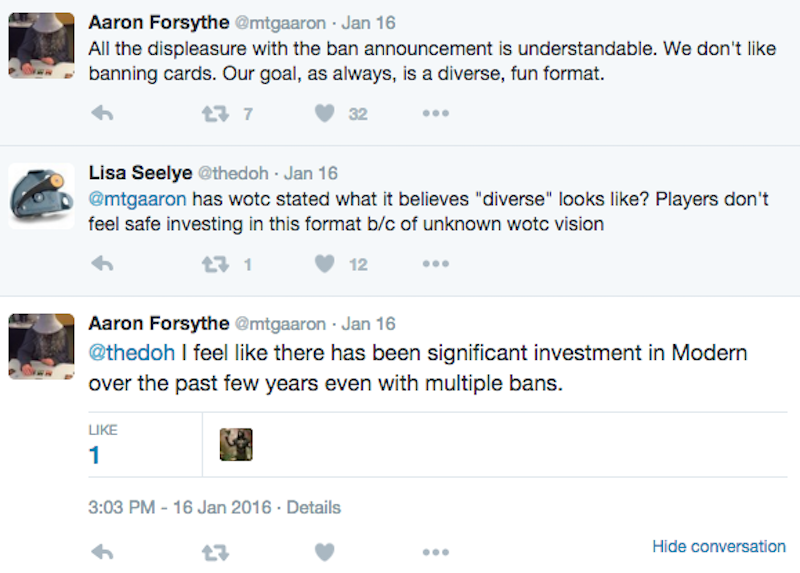800x573 pixels.
Task: Open Lisa Seelye's profile picture
Action: (x=41, y=196)
